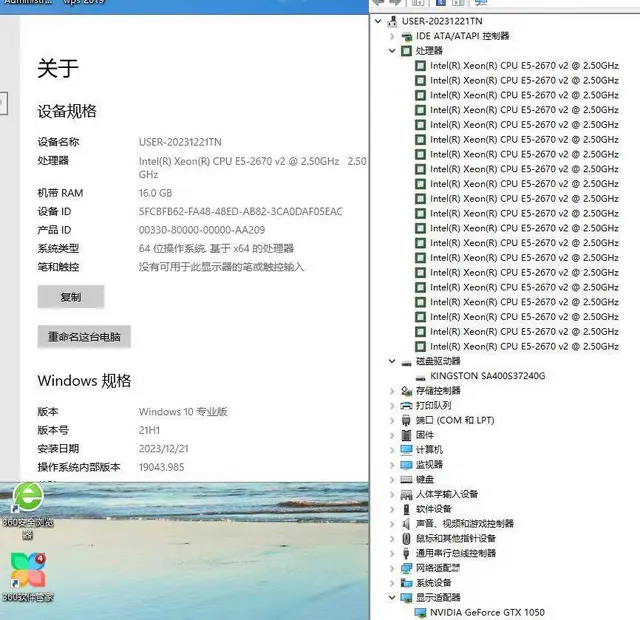The width and height of the screenshot is (640, 620).
Task: Click the 重命名这台电脑 button
Action: tap(84, 337)
